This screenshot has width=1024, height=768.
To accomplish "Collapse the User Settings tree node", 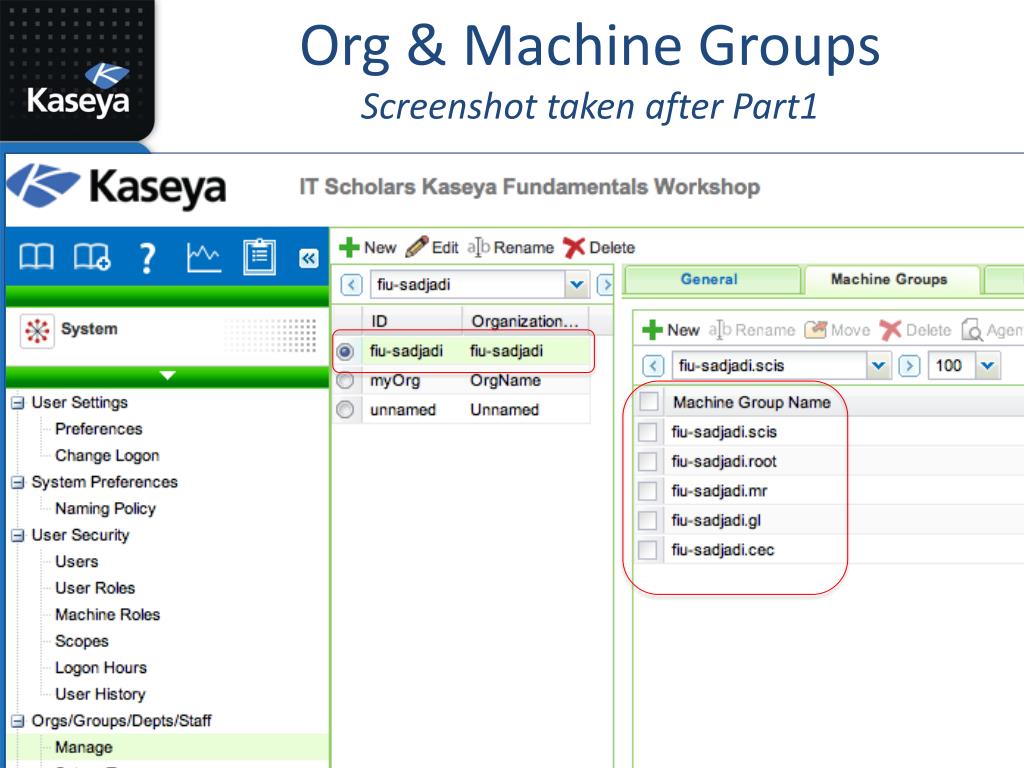I will (x=18, y=403).
